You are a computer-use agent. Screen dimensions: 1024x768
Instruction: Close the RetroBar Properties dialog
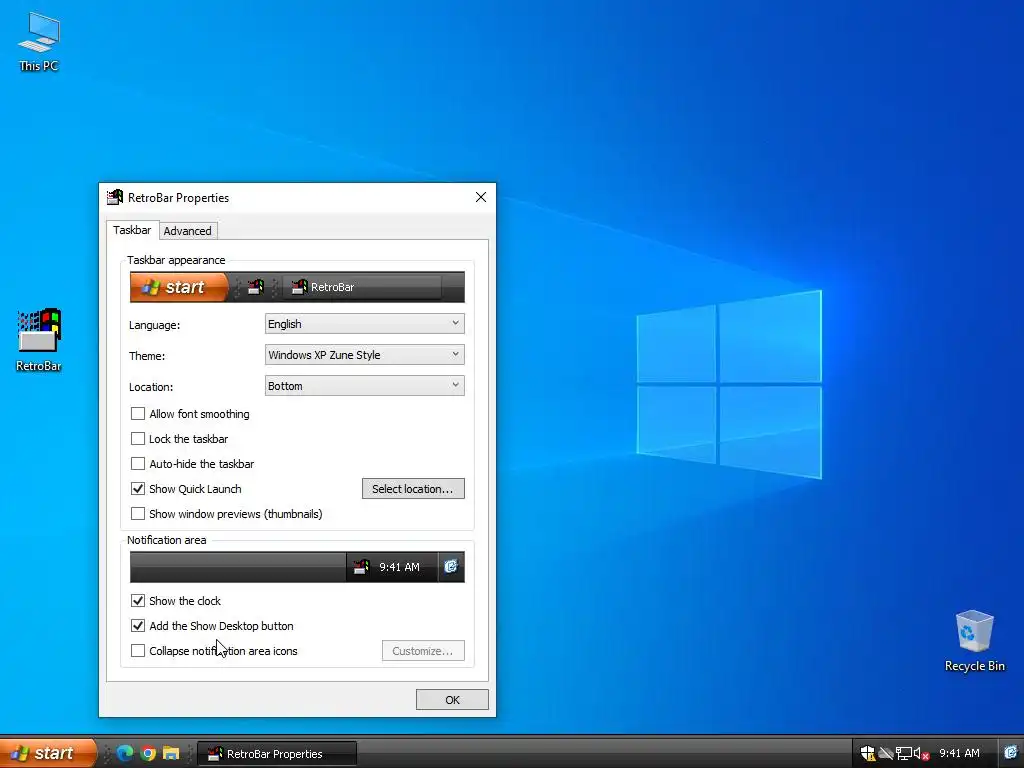pyautogui.click(x=481, y=197)
